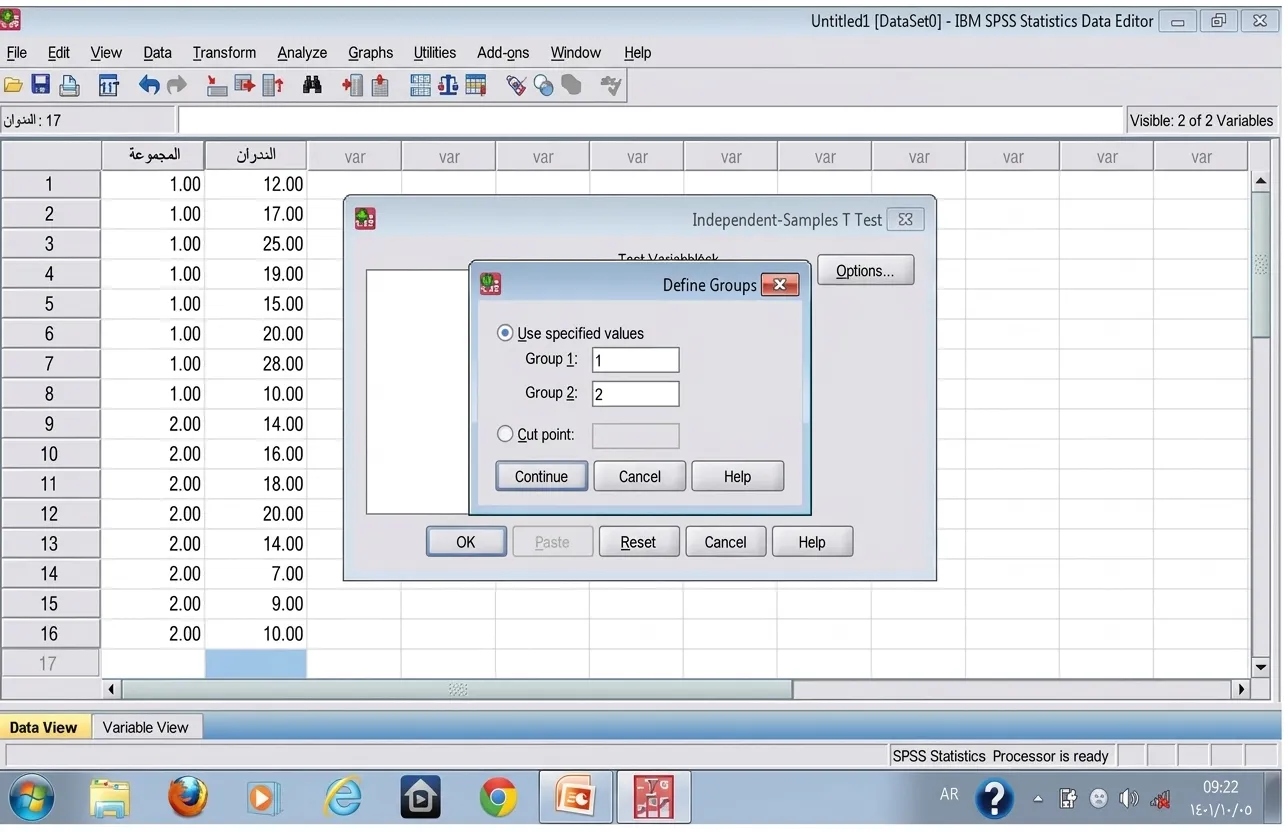Screen dimensions: 1288x832
Task: Open the Graphs menu
Action: (370, 53)
